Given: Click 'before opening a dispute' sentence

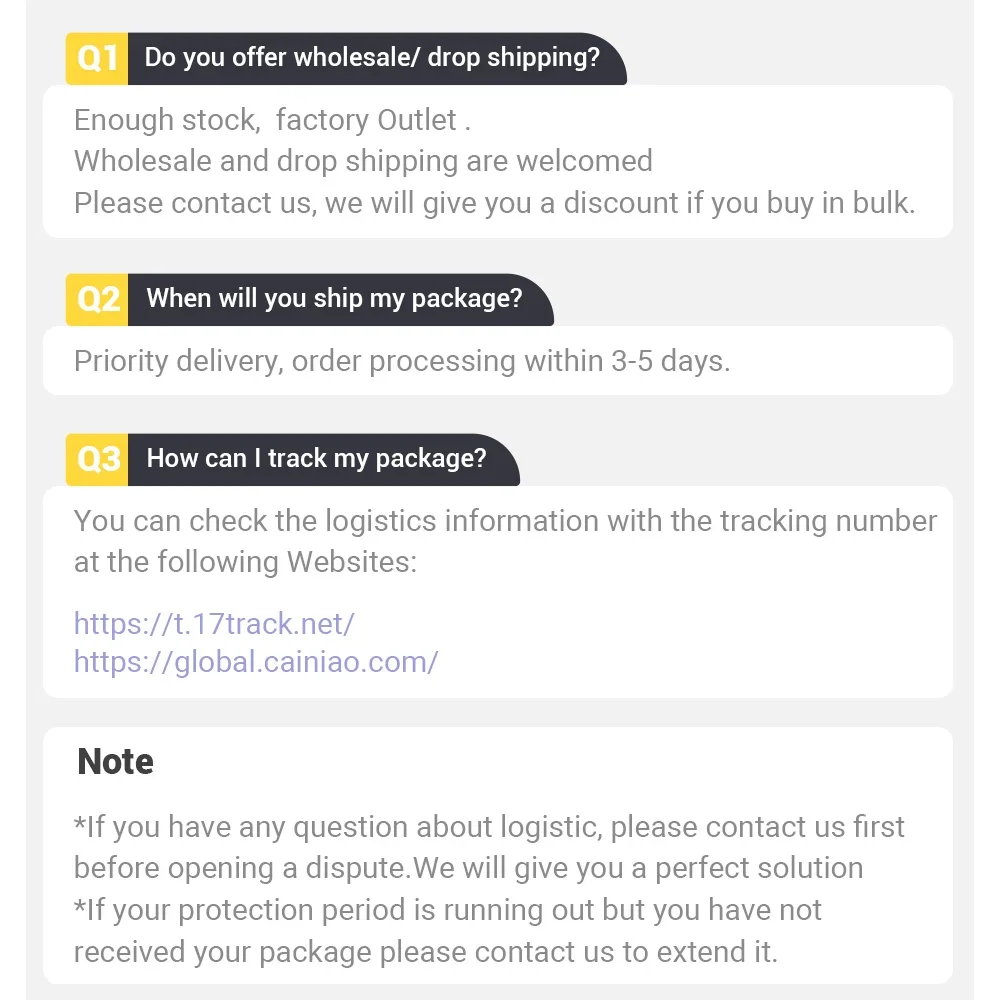Looking at the screenshot, I should pos(469,869).
